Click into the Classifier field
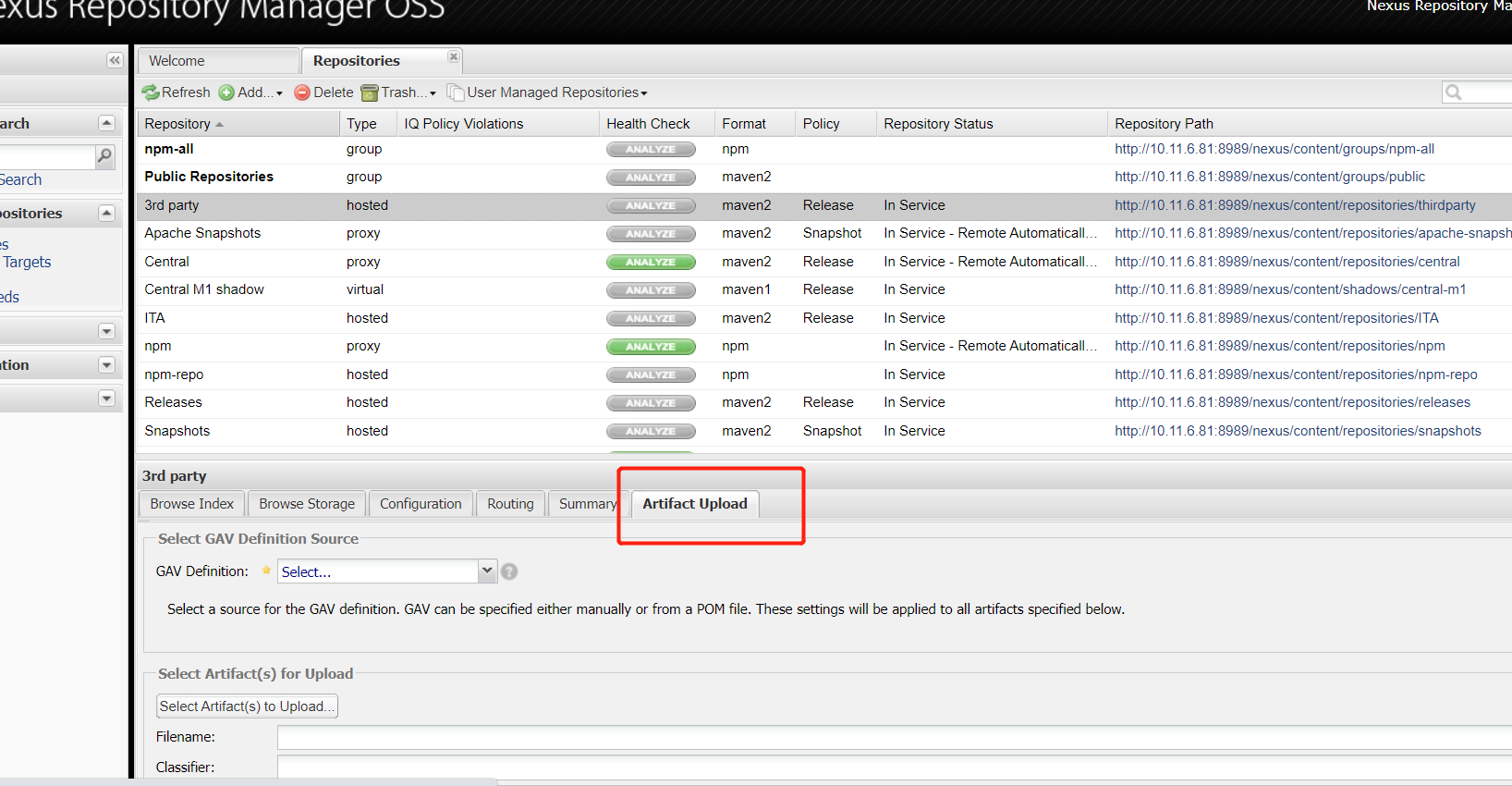1512x786 pixels. pos(895,768)
